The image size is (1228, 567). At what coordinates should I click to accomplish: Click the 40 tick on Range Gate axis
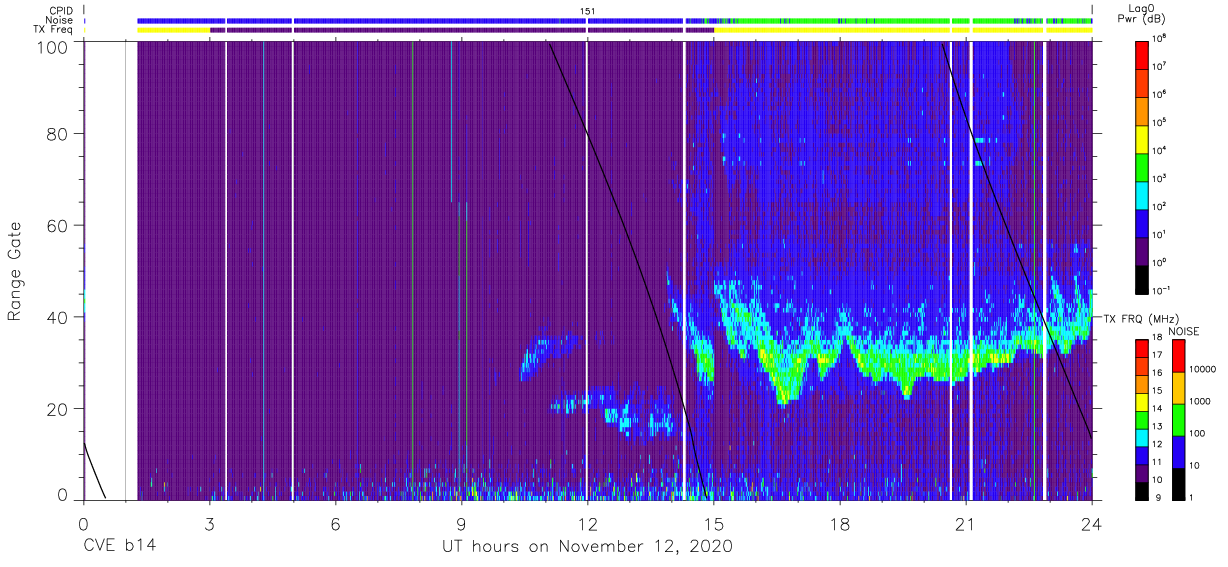point(58,317)
